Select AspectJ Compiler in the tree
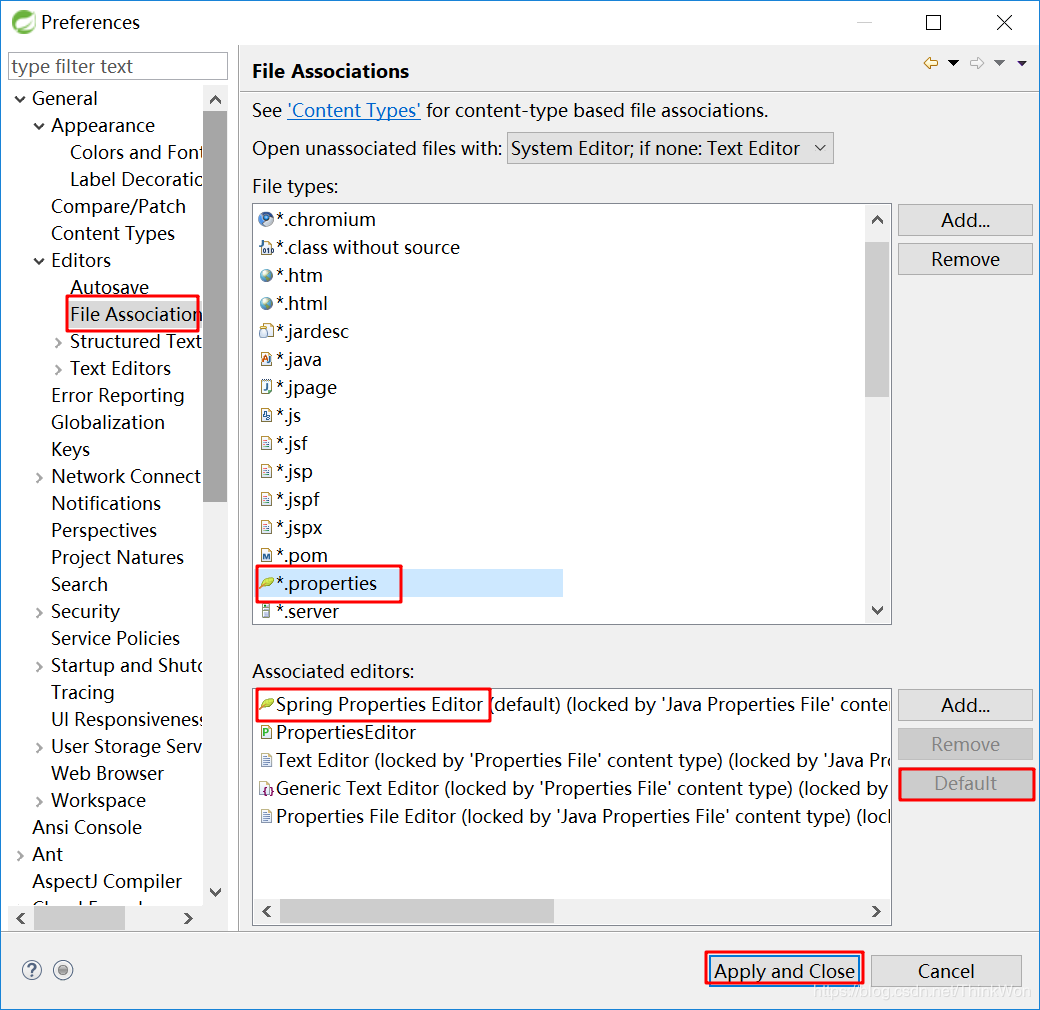Screen dimensions: 1040x1010 click(107, 881)
